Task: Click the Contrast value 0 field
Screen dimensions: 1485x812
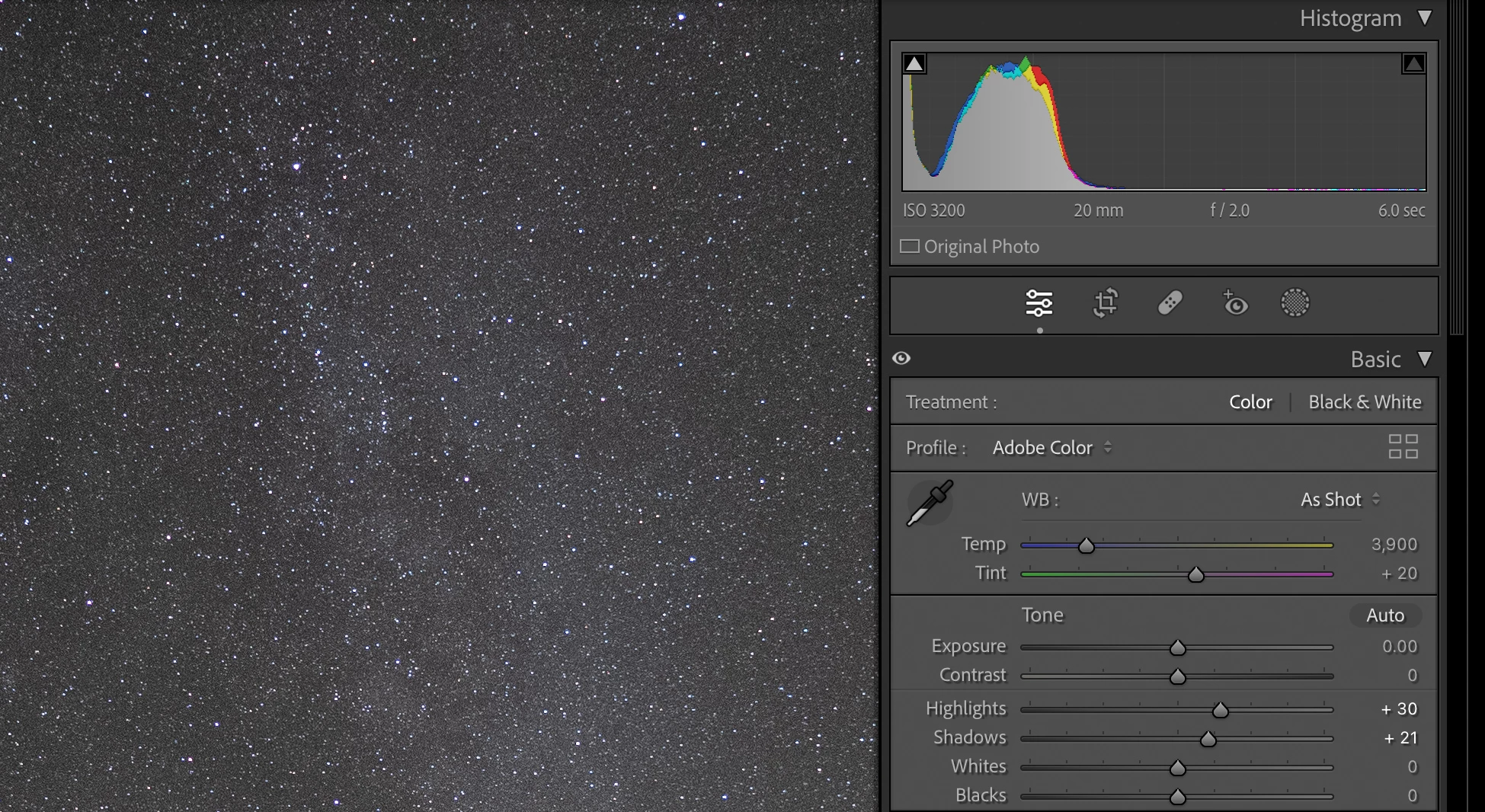Action: click(x=1413, y=675)
